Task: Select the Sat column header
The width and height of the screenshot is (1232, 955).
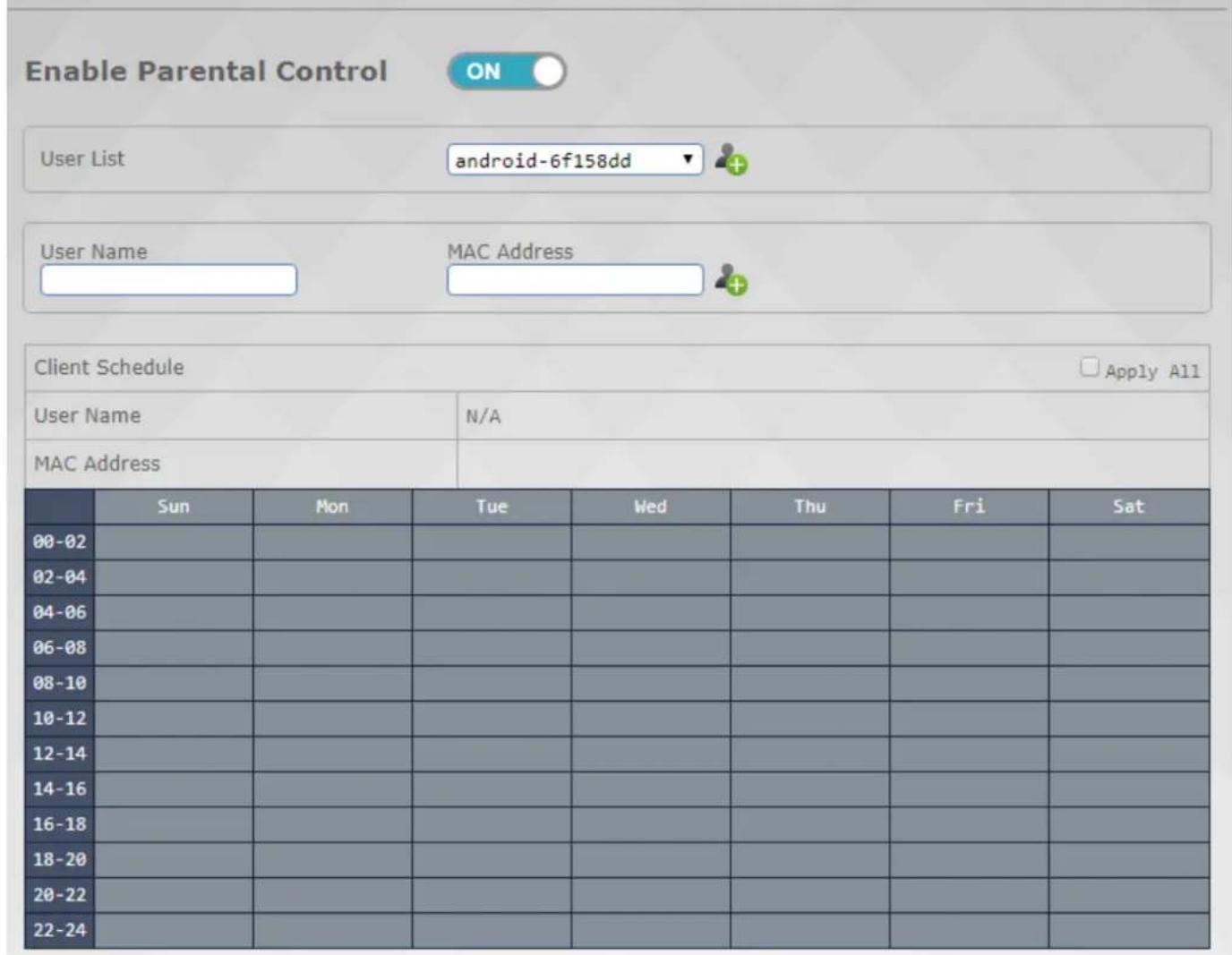Action: tap(1128, 507)
